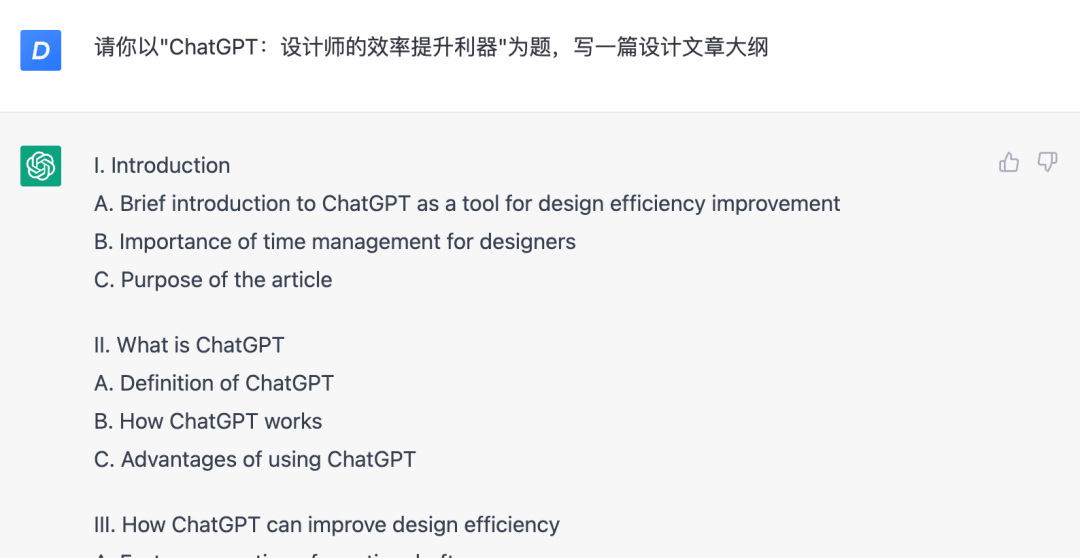Click the thumbs up icon
The width and height of the screenshot is (1080, 558).
tap(1008, 162)
